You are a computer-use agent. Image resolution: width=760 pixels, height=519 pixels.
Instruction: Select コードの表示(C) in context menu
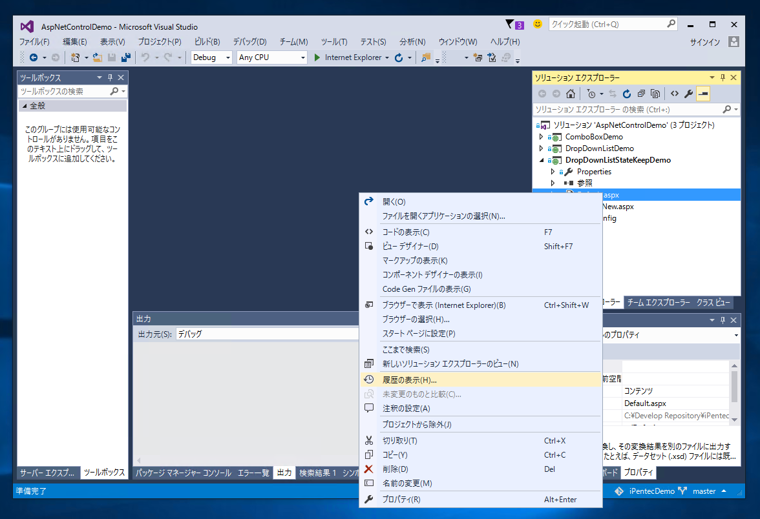tap(480, 232)
